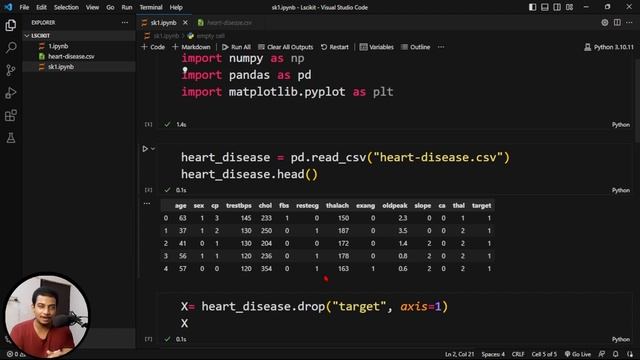Open notifications bell in status bar

click(x=616, y=354)
